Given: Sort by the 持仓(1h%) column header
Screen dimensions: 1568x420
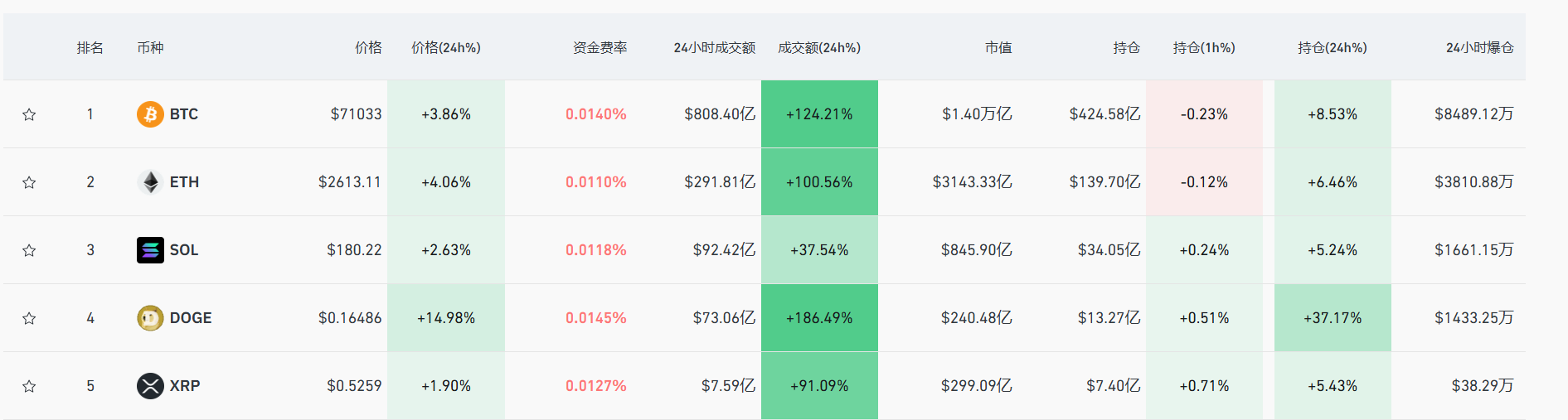Looking at the screenshot, I should tap(1204, 48).
